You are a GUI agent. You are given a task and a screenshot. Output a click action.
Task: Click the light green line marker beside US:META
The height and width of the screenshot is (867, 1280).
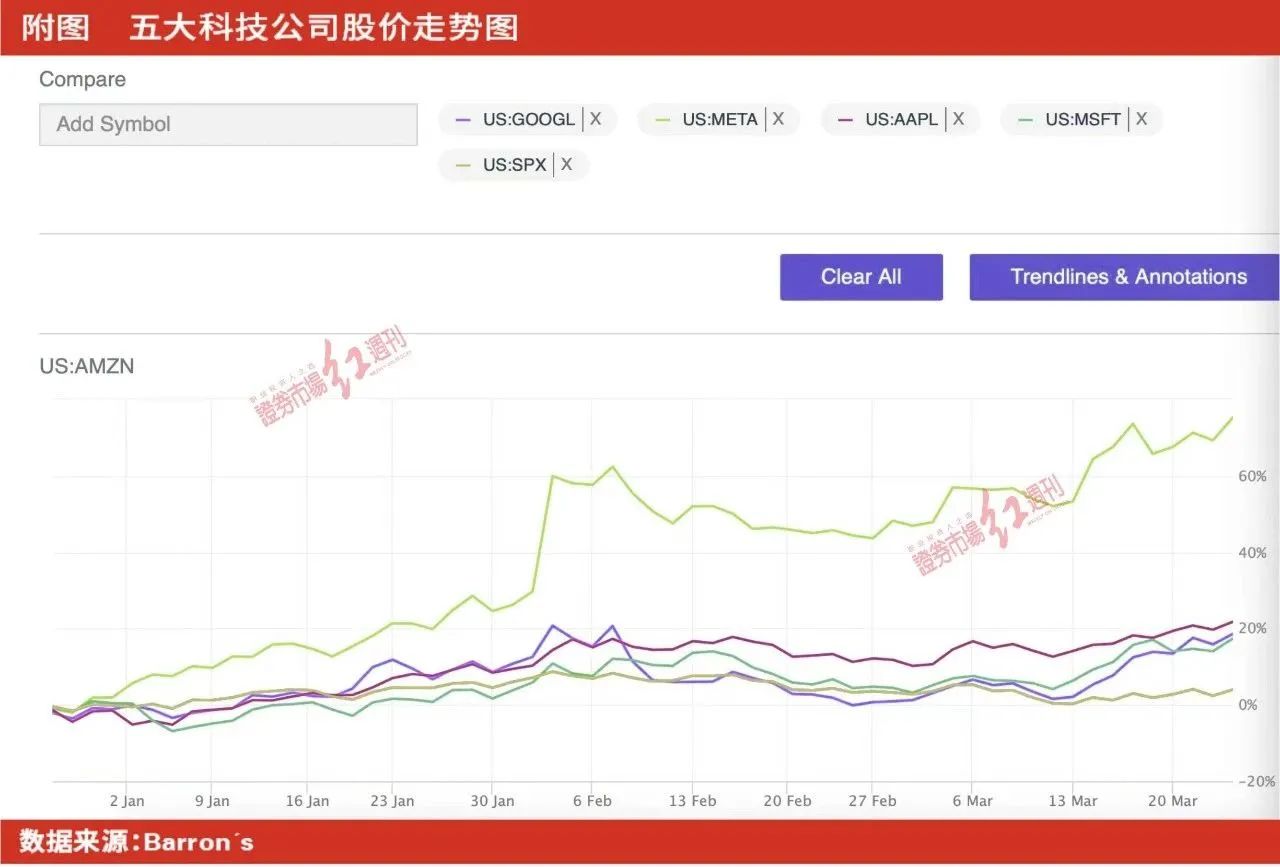(663, 120)
